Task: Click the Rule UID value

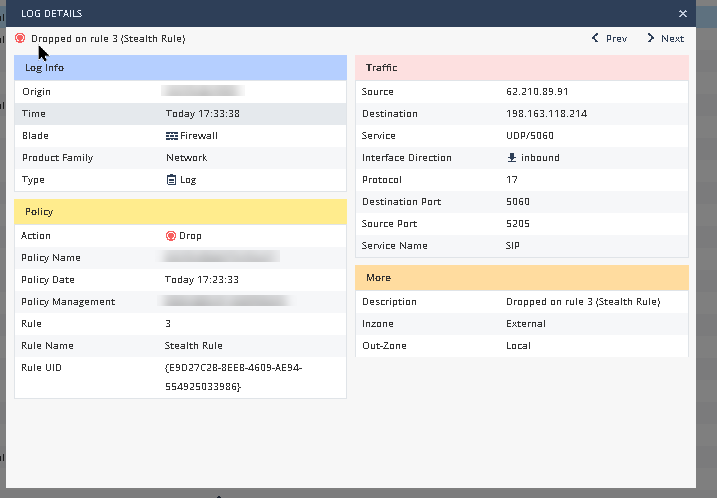Action: 233,376
